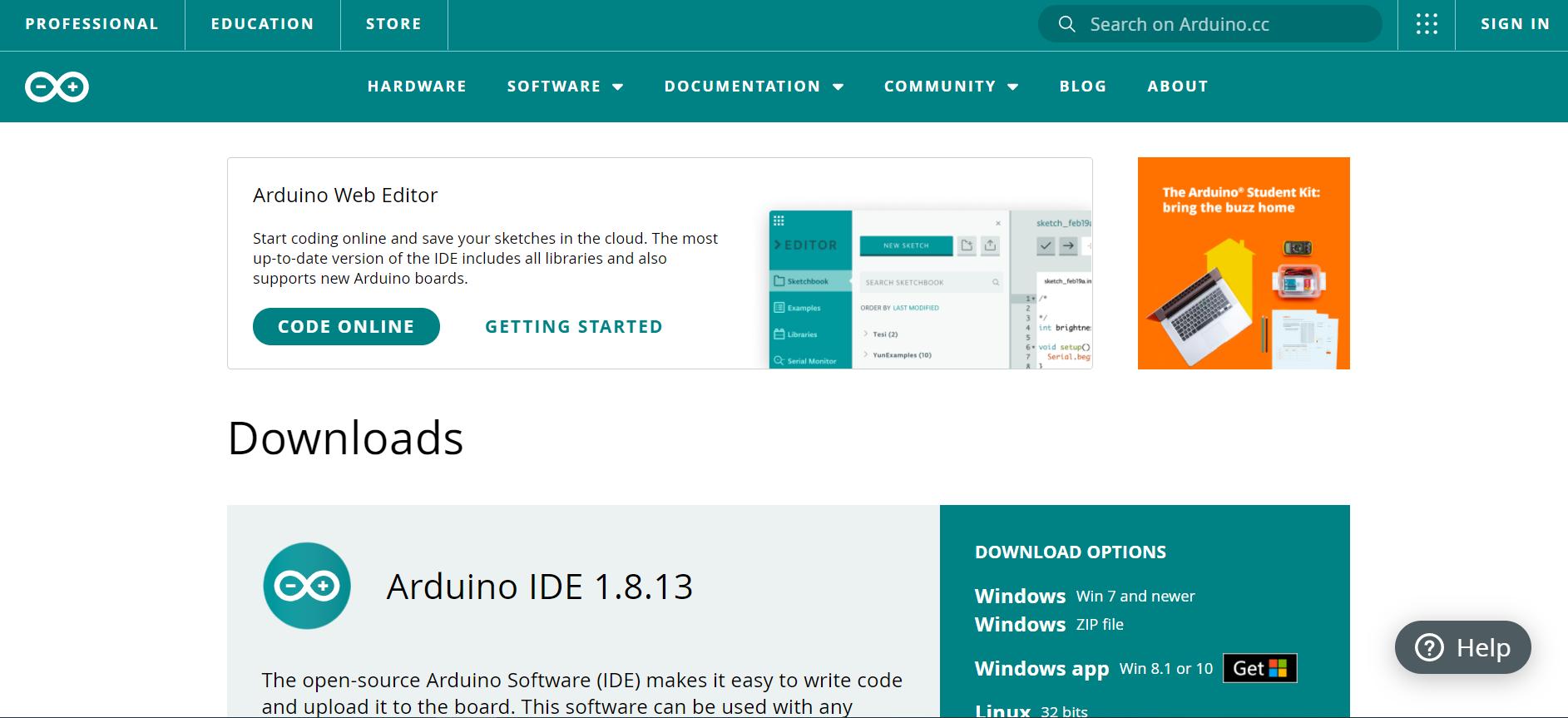Open the Education top menu

262,24
